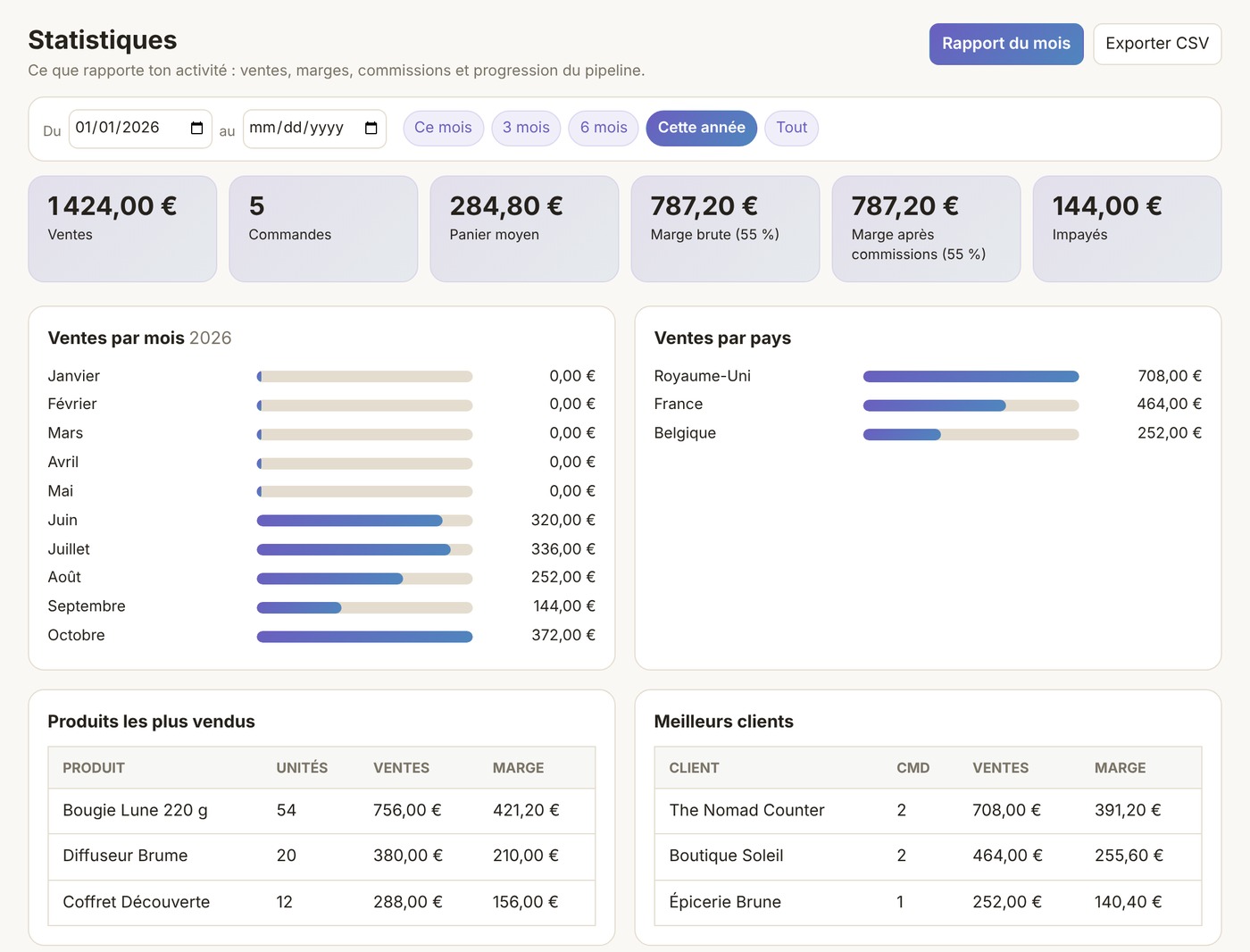Click the Rapport du mois button
The height and width of the screenshot is (952, 1250).
1006,44
